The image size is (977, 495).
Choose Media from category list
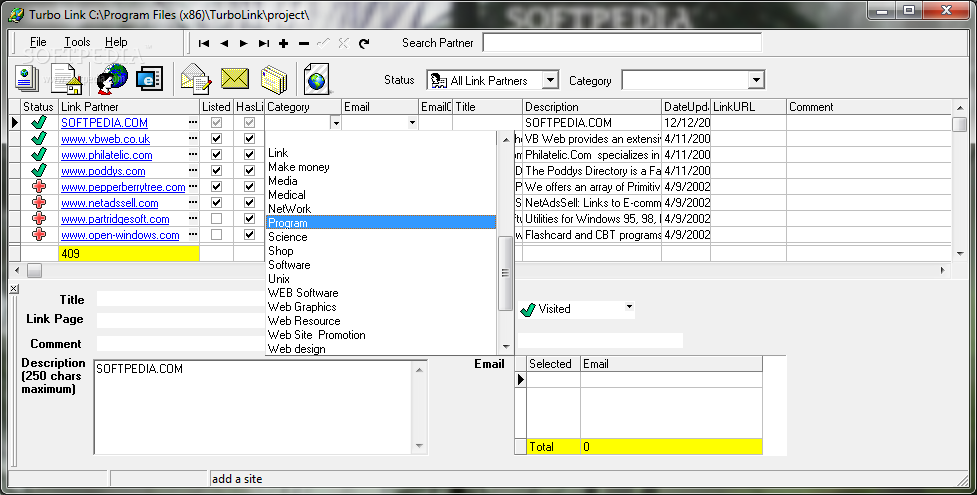point(381,181)
